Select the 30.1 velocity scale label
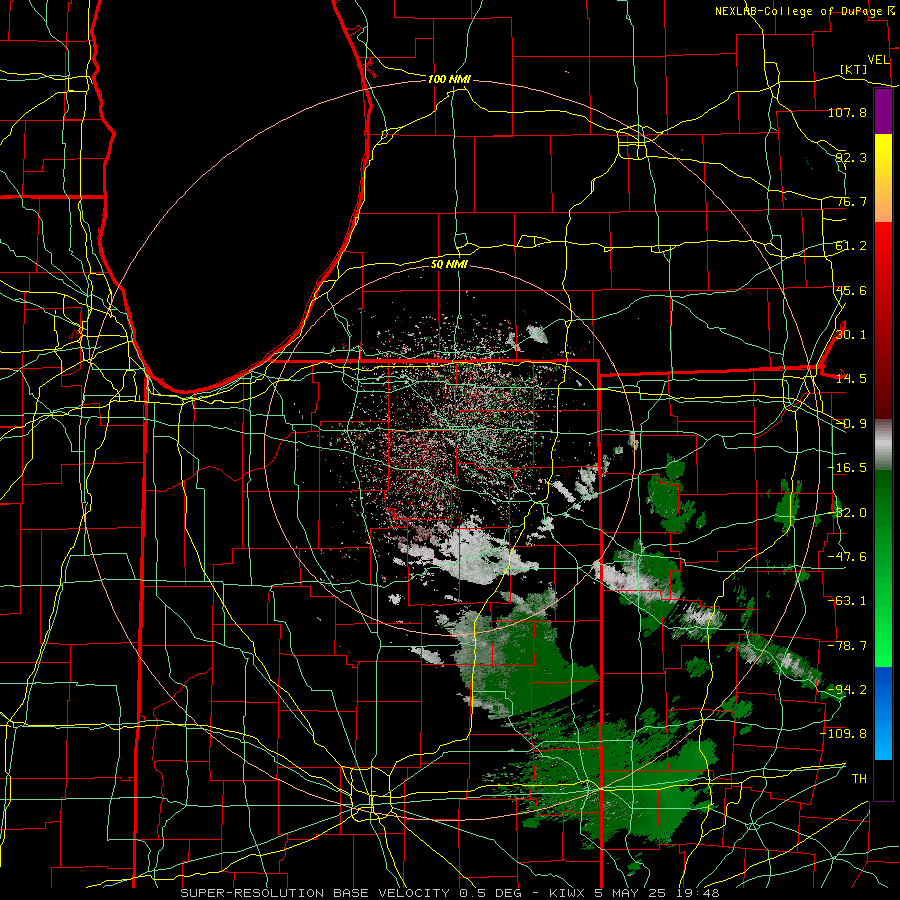The image size is (900, 900). [851, 335]
